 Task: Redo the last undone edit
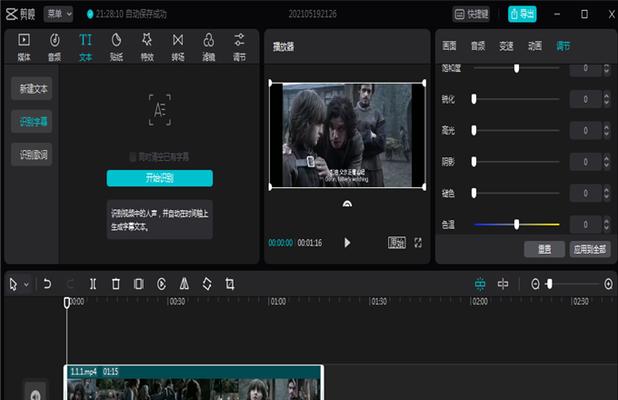click(x=70, y=284)
